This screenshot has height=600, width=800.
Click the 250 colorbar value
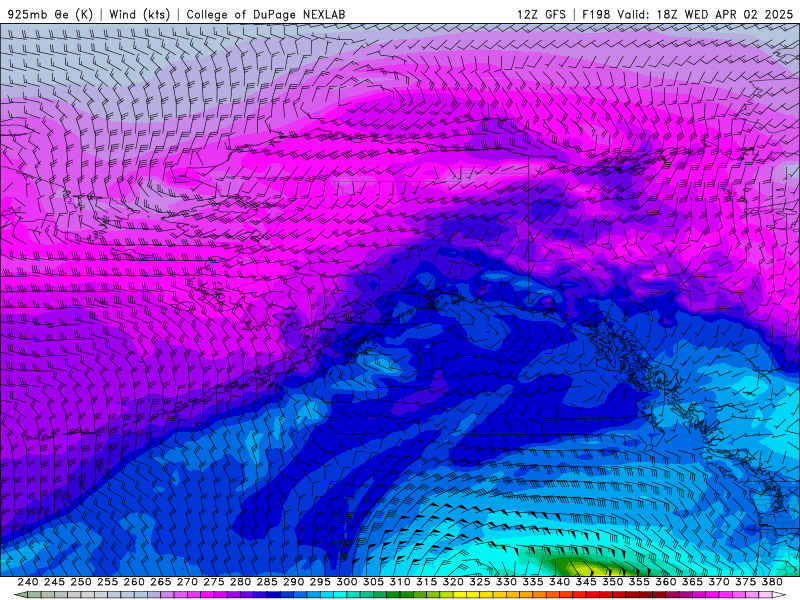[81, 582]
